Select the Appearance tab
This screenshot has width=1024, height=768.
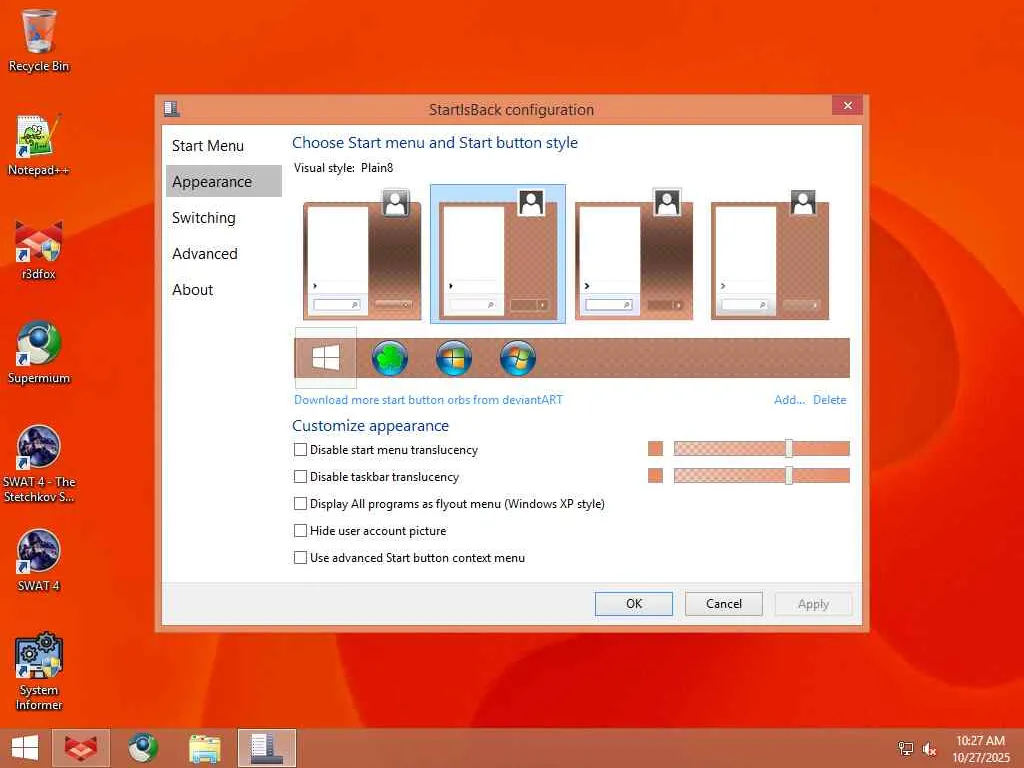223,182
